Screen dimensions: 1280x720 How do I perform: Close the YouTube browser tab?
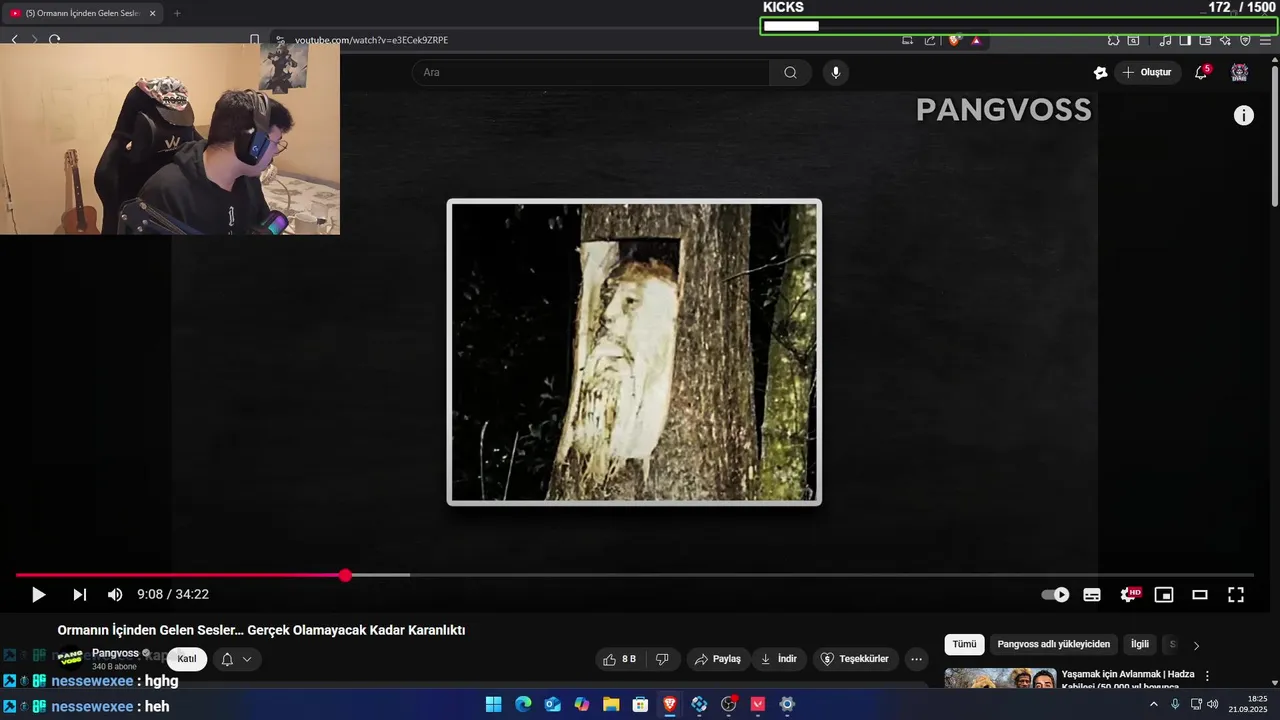[153, 13]
